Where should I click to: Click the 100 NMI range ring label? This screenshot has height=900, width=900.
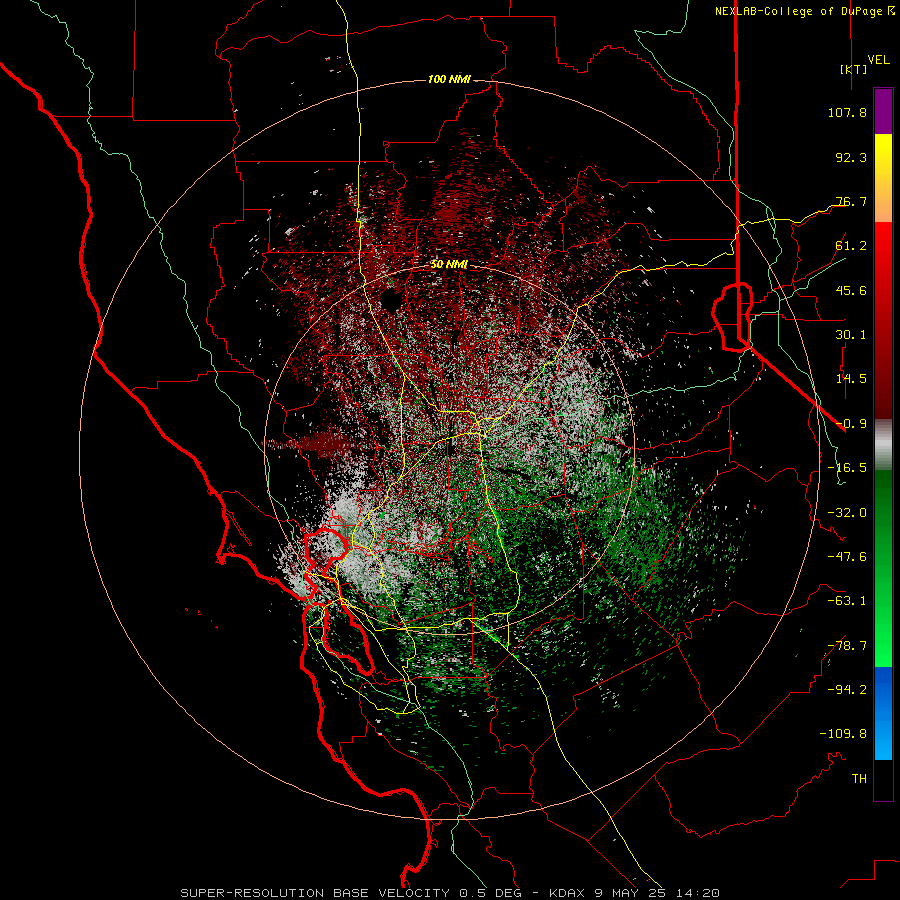click(449, 79)
